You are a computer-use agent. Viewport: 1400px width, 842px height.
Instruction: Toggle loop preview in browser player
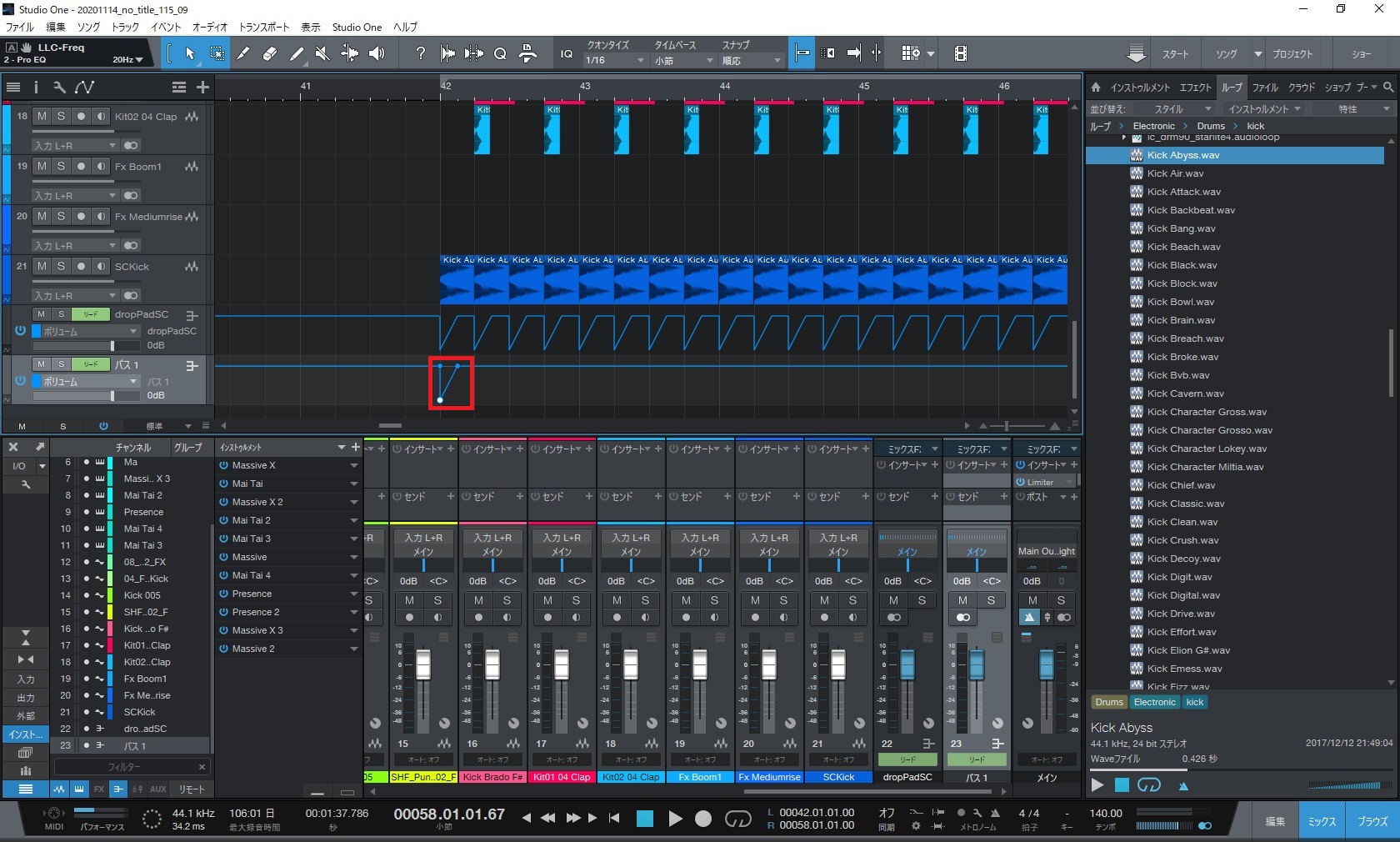point(1149,784)
